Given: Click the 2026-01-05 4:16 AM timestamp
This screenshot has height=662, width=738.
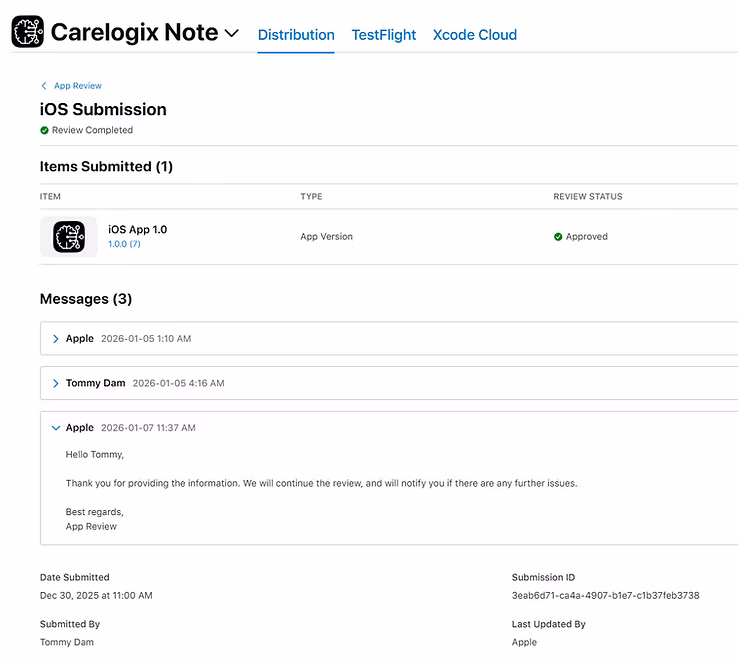Looking at the screenshot, I should tap(178, 383).
